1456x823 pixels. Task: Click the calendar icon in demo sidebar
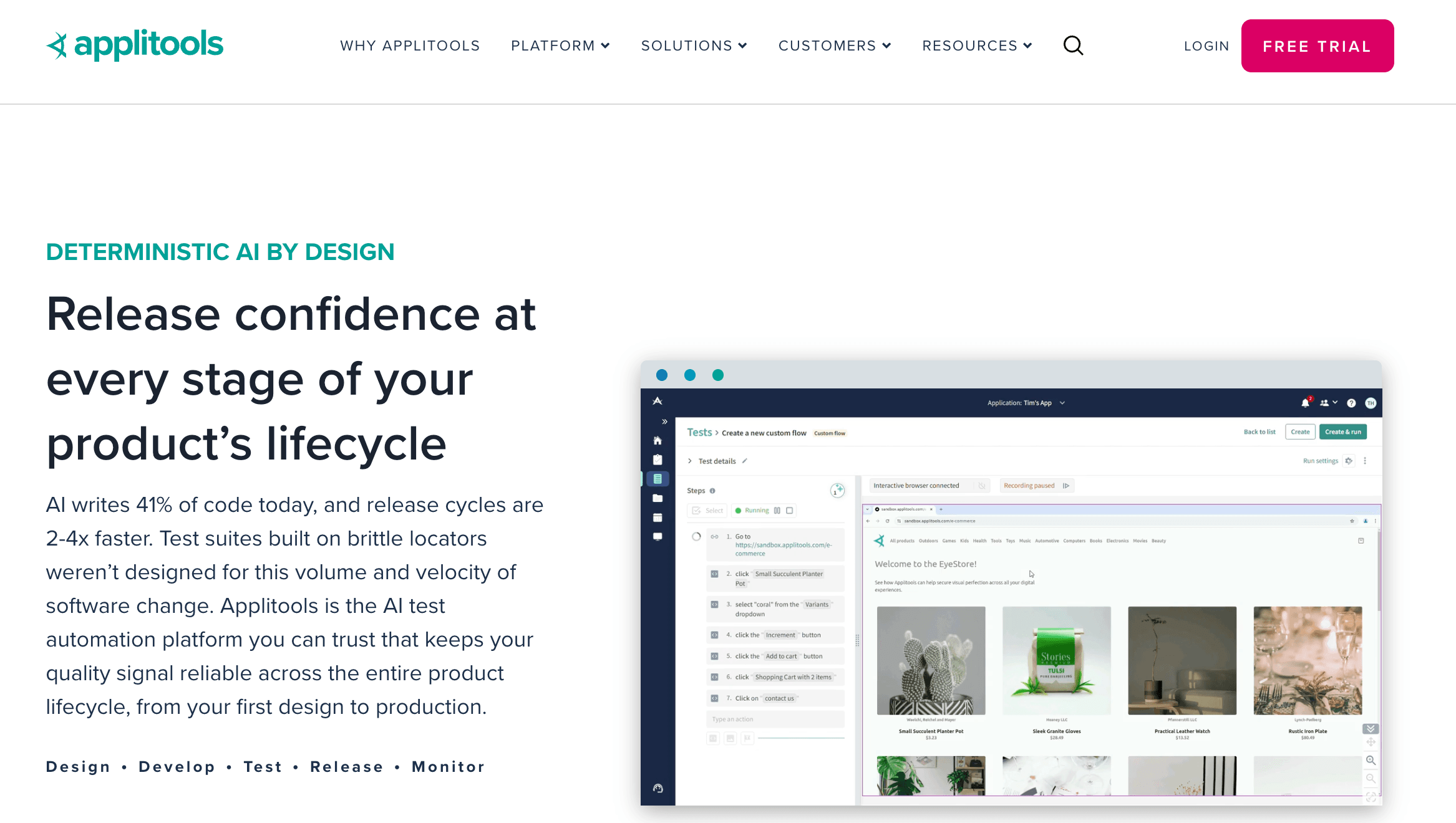point(658,517)
